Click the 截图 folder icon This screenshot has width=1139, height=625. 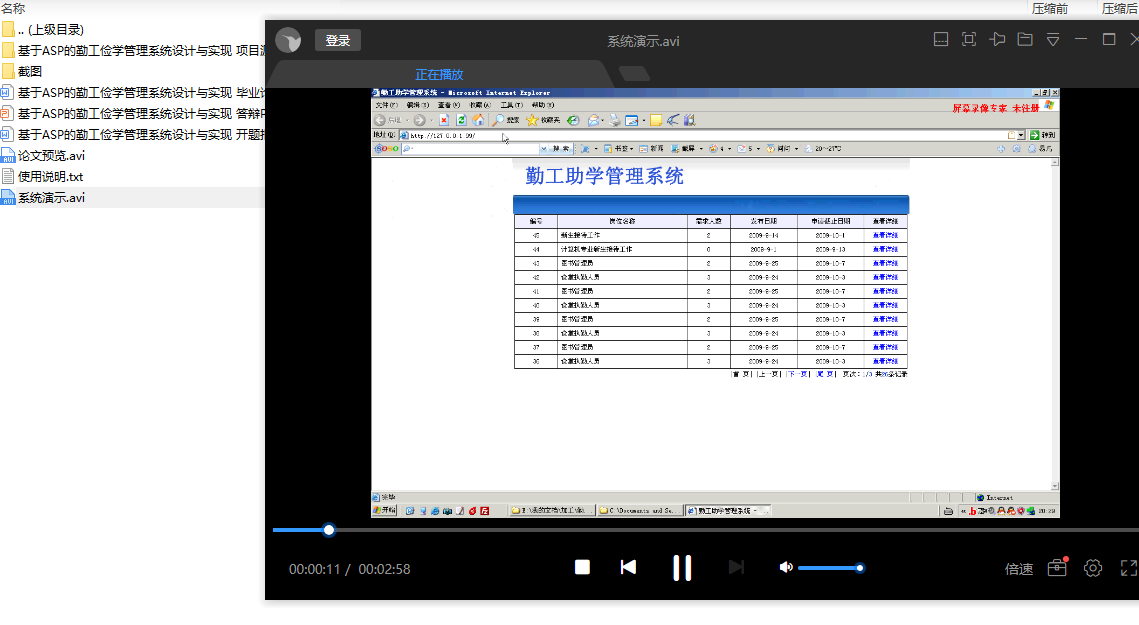[8, 71]
